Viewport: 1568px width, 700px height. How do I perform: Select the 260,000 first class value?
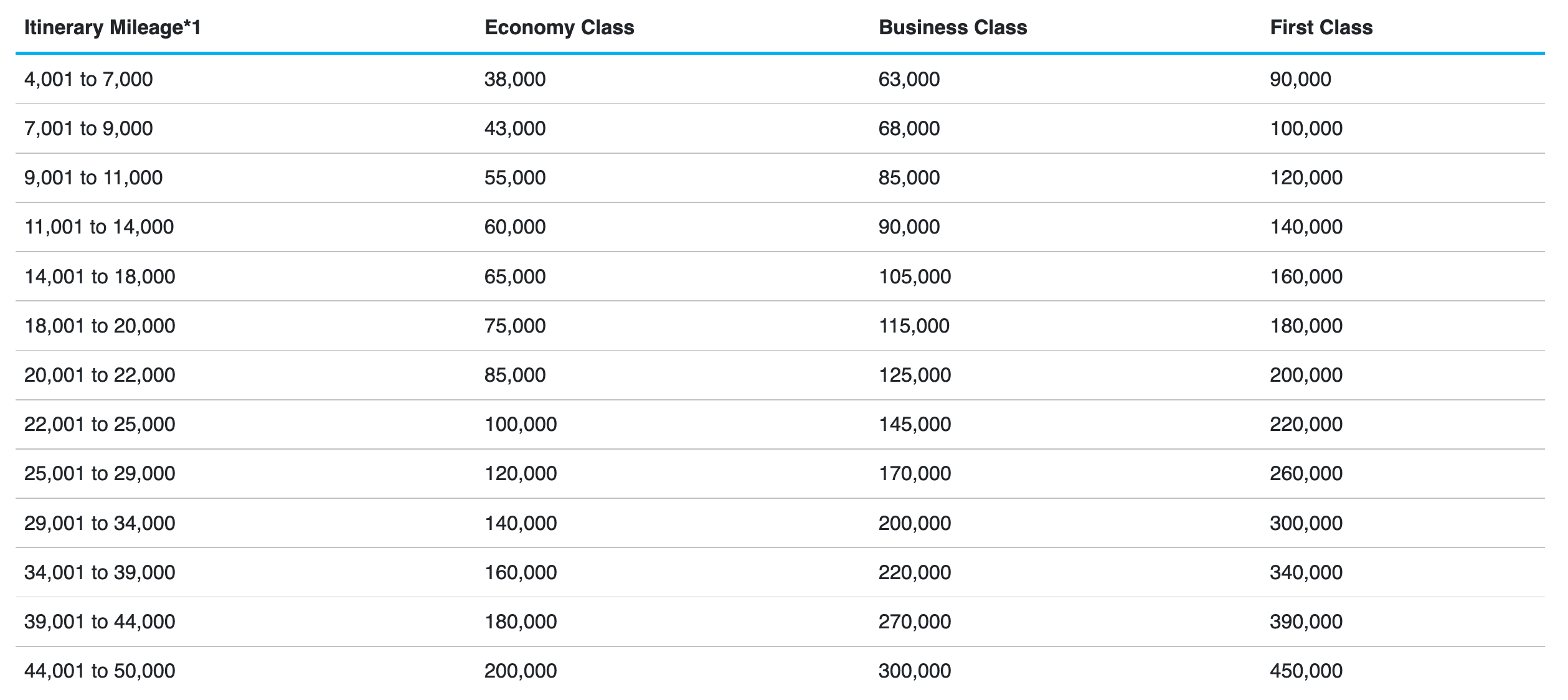(1306, 473)
